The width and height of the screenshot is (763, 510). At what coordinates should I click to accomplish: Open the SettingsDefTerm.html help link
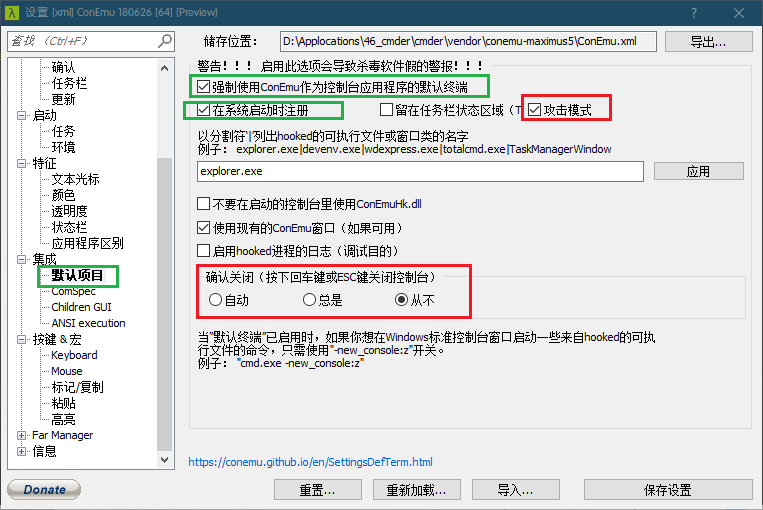click(x=310, y=462)
